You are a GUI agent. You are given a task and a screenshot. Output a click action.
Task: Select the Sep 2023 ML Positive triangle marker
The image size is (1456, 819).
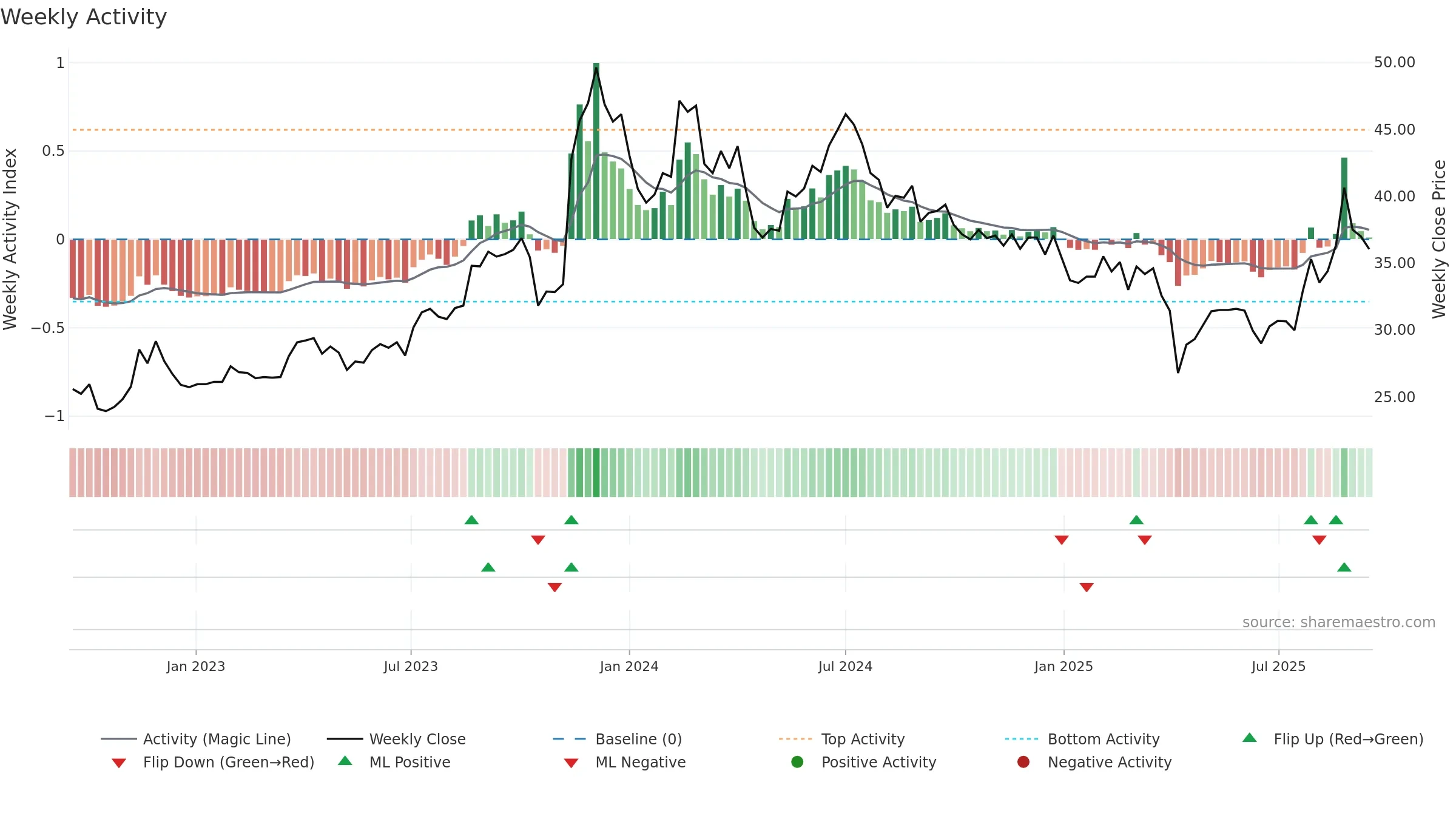click(488, 567)
